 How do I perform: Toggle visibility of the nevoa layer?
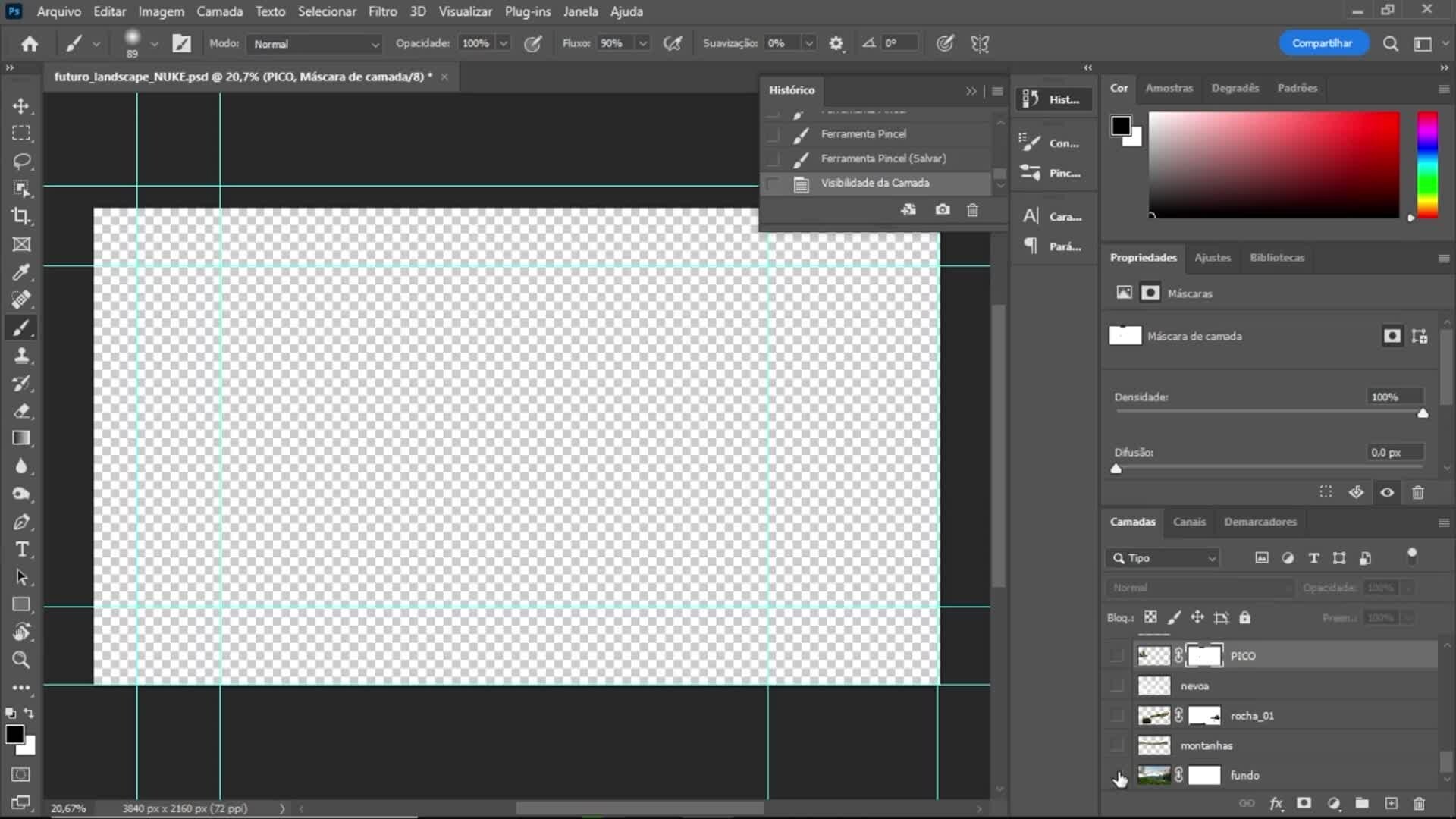1117,686
